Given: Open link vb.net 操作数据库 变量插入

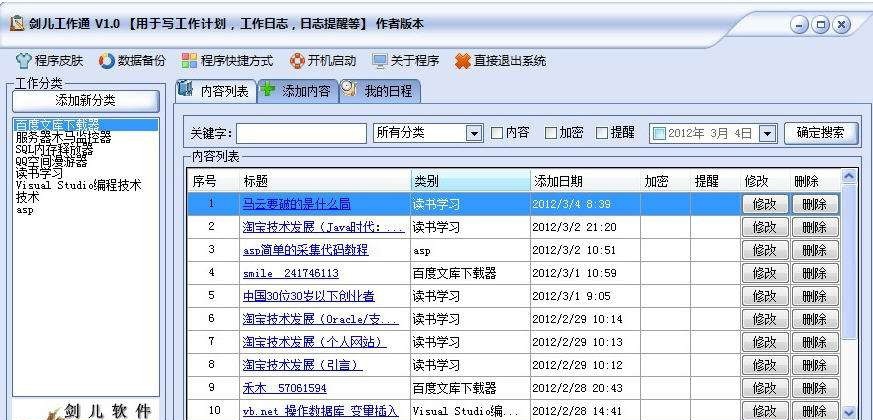Looking at the screenshot, I should [321, 411].
